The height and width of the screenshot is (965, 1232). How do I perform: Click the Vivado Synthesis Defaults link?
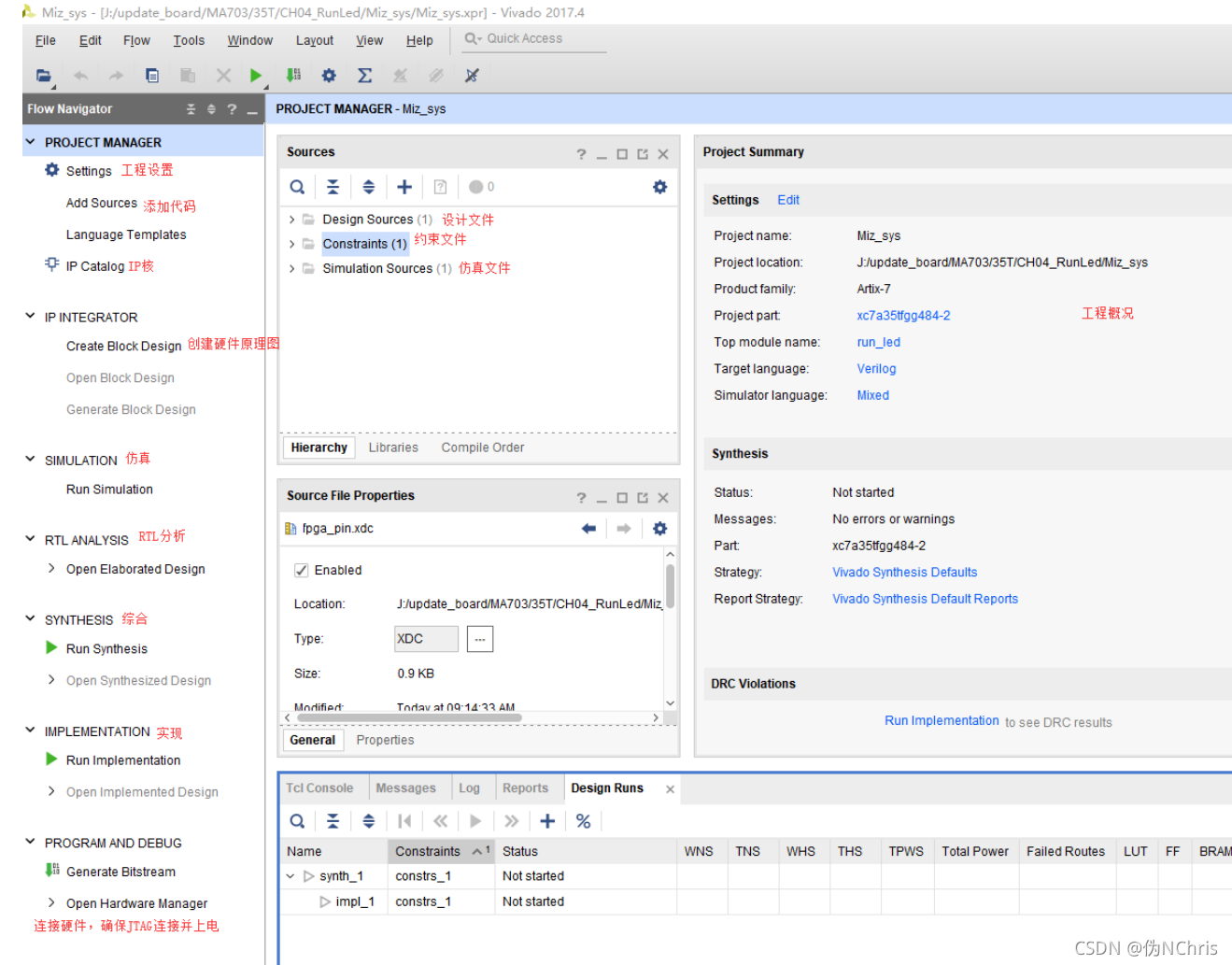tap(904, 572)
